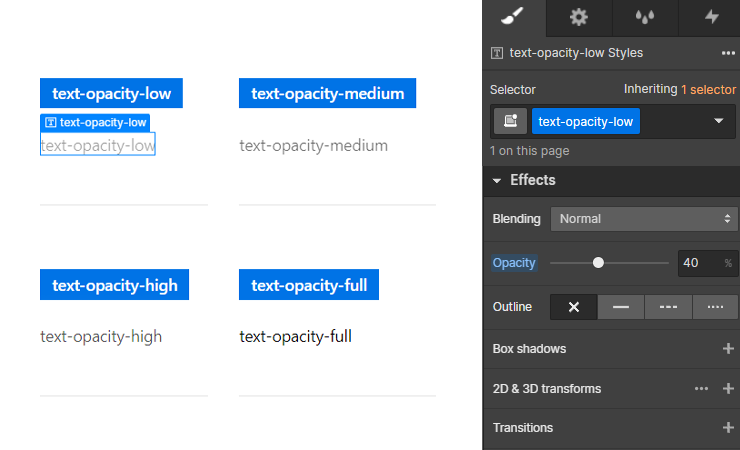Open the text-opacity-low Styles more options
Viewport: 740px width, 450px height.
[x=728, y=53]
